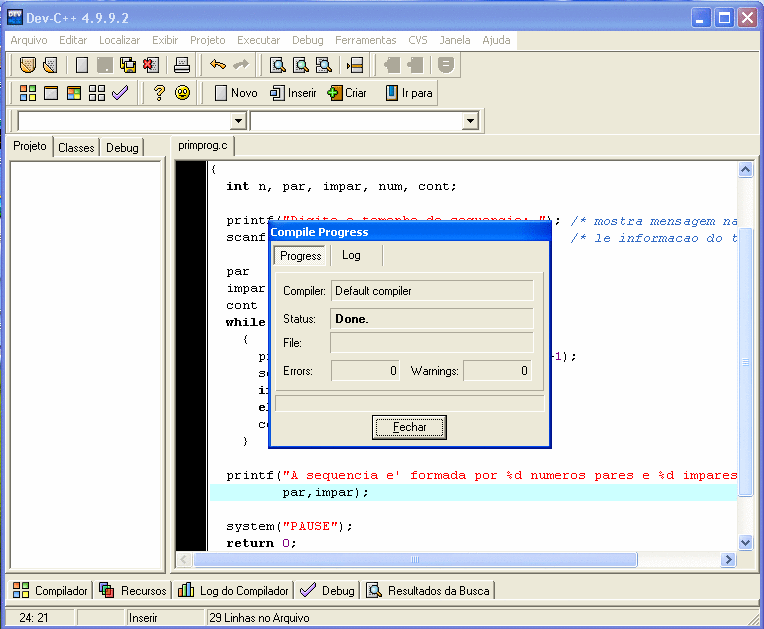Click the close file red X icon
764x629 pixels.
[x=151, y=65]
